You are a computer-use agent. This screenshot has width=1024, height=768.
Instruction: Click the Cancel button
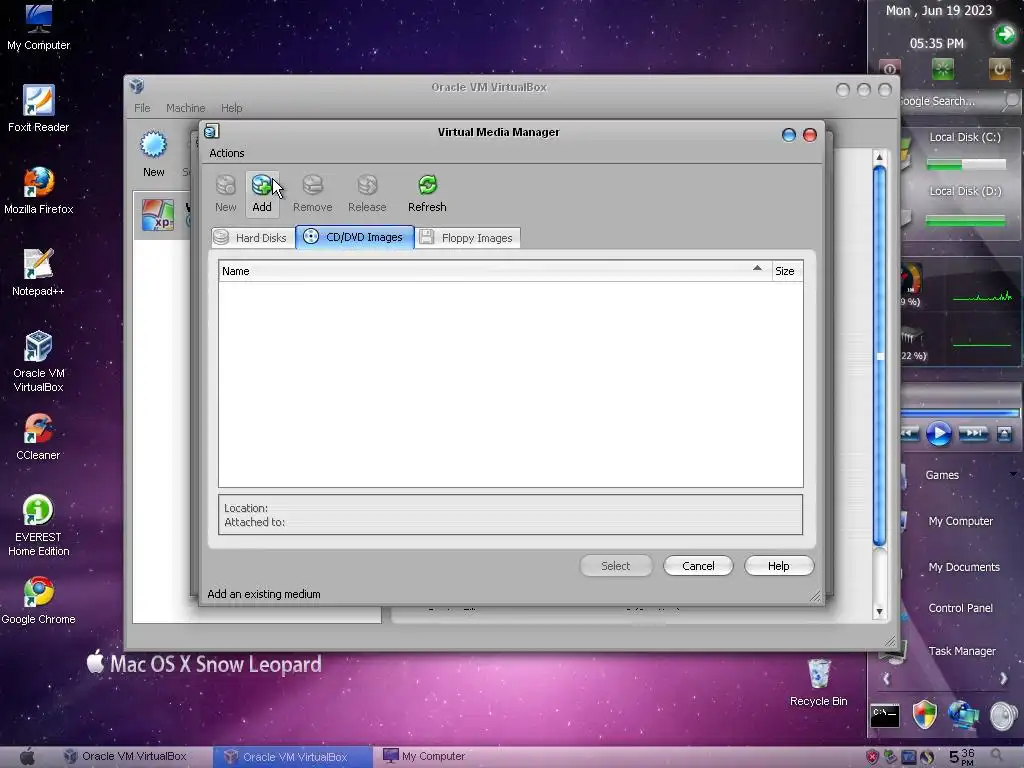698,566
